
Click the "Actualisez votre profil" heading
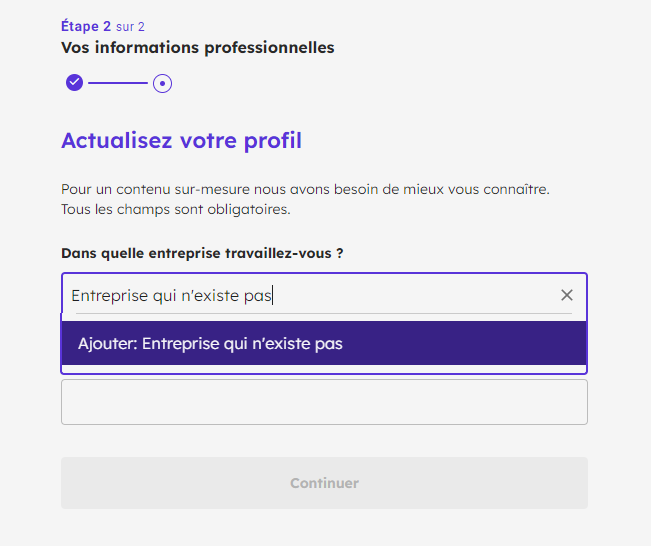pyautogui.click(x=181, y=140)
